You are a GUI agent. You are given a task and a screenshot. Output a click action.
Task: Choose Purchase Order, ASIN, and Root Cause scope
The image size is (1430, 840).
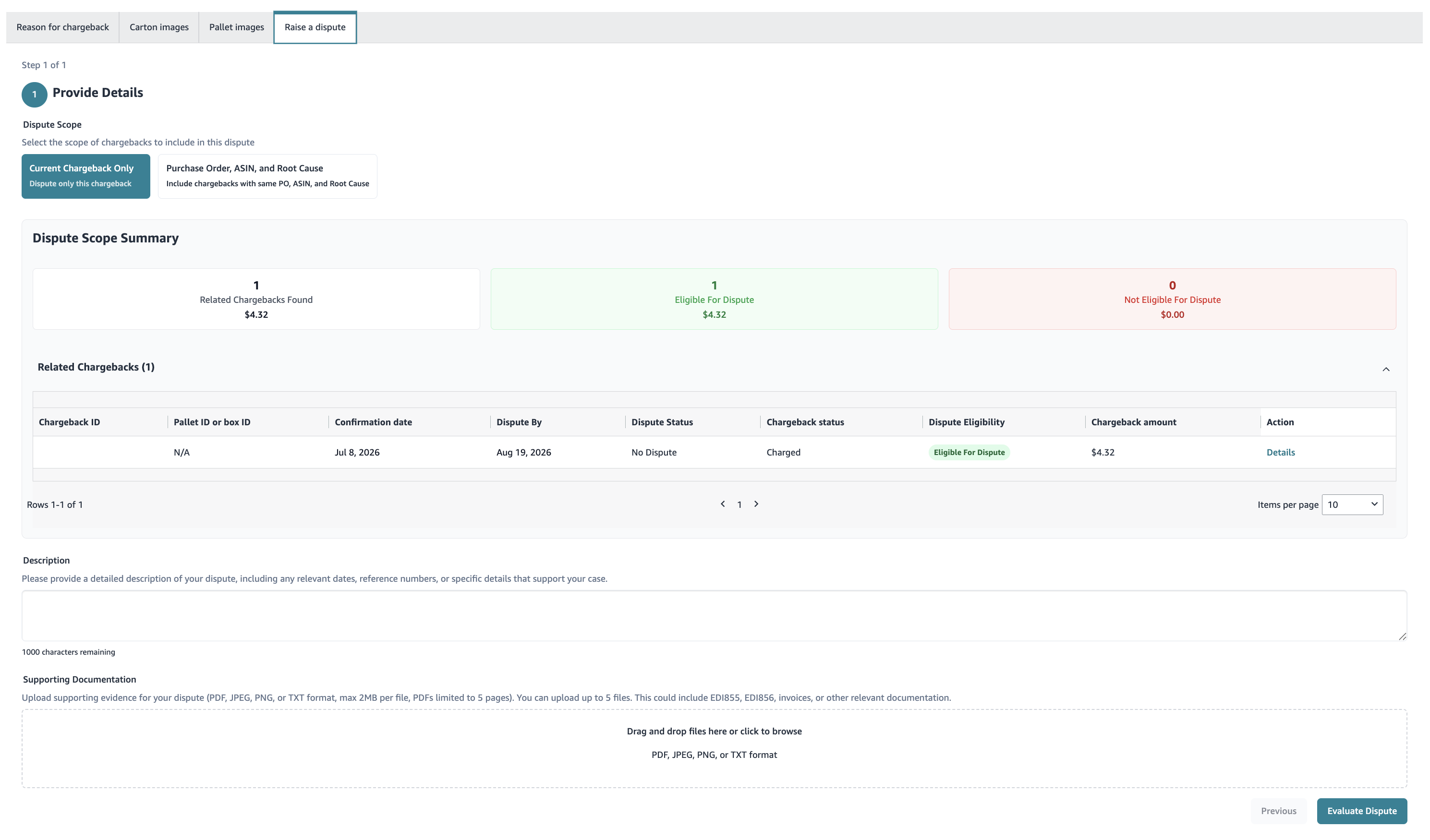(267, 176)
